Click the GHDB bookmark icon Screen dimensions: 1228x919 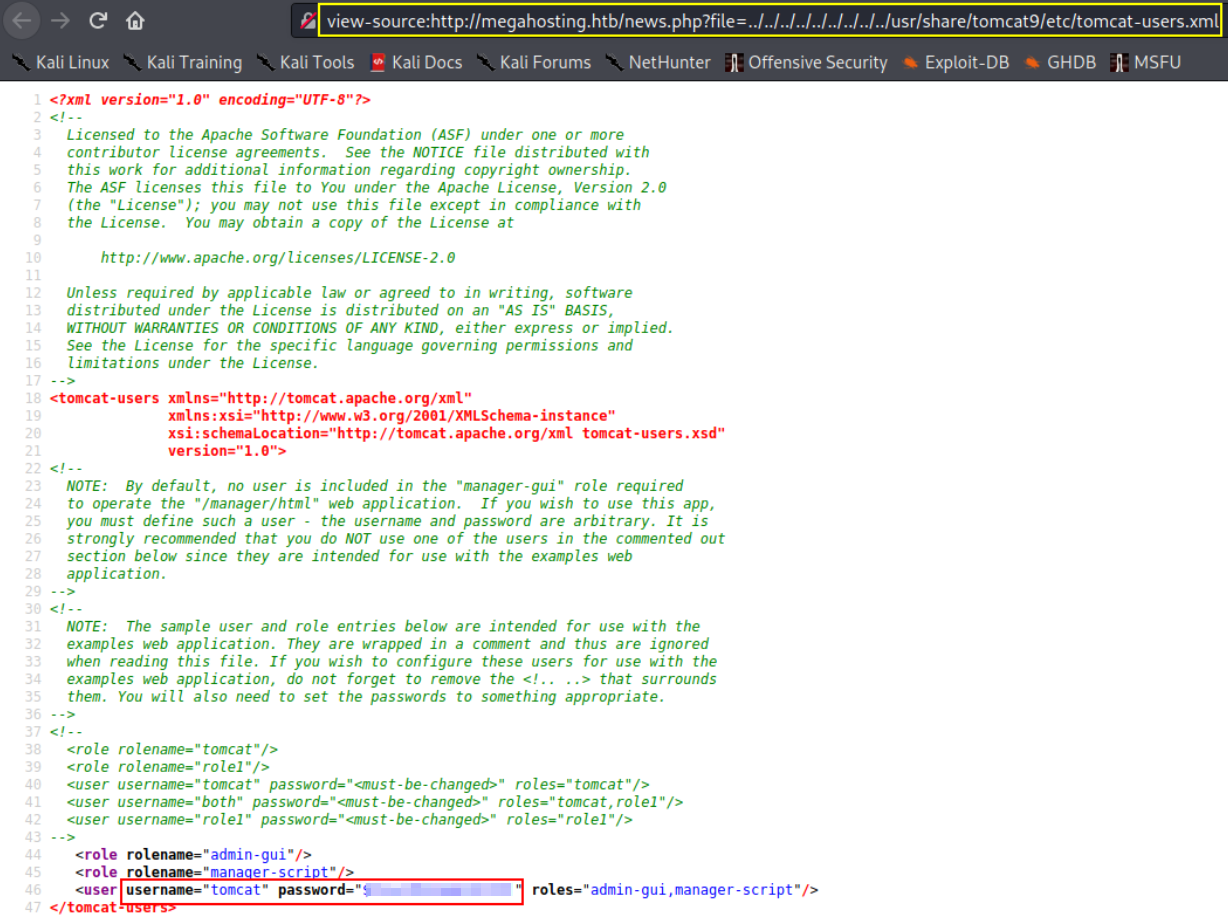(x=1032, y=62)
